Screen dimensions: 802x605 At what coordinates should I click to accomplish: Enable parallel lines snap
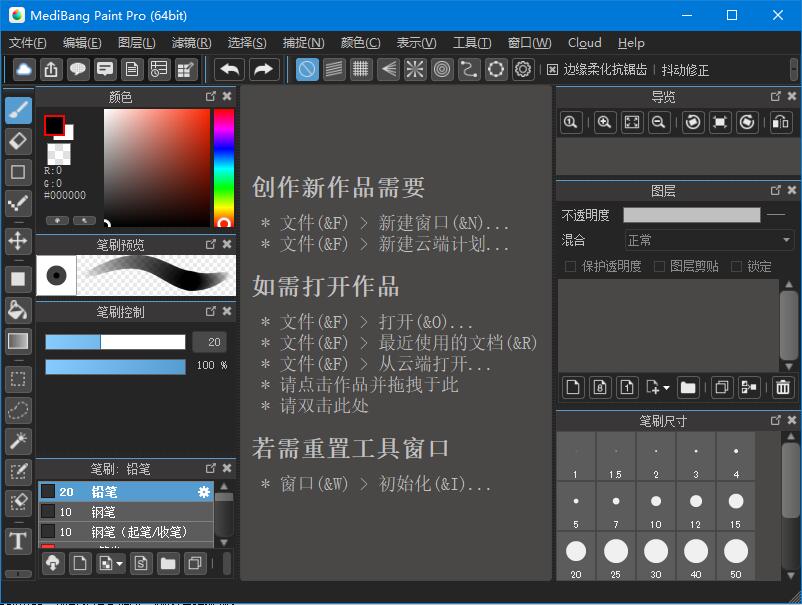(x=334, y=70)
